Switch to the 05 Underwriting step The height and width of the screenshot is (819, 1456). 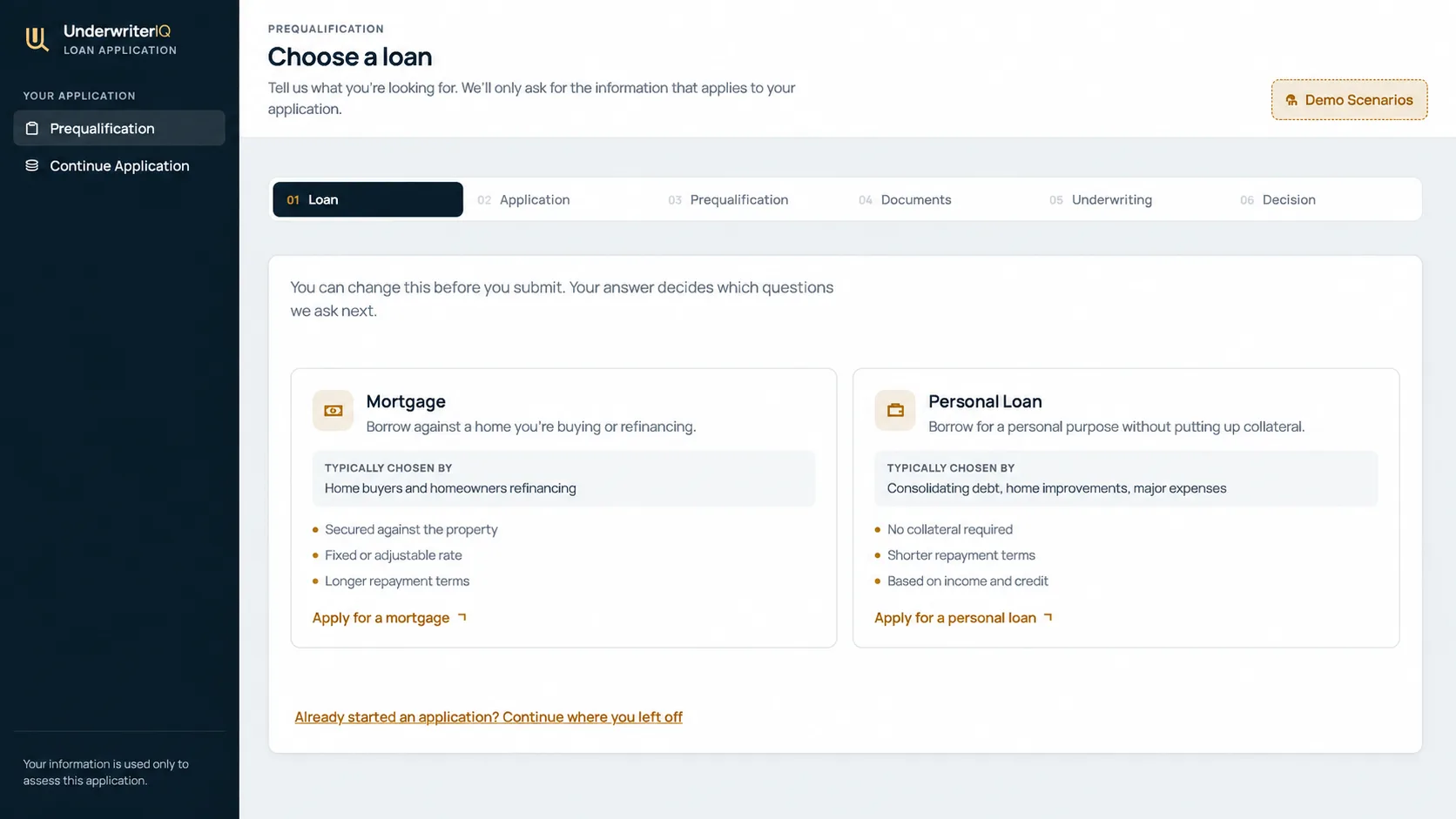[x=1130, y=199]
